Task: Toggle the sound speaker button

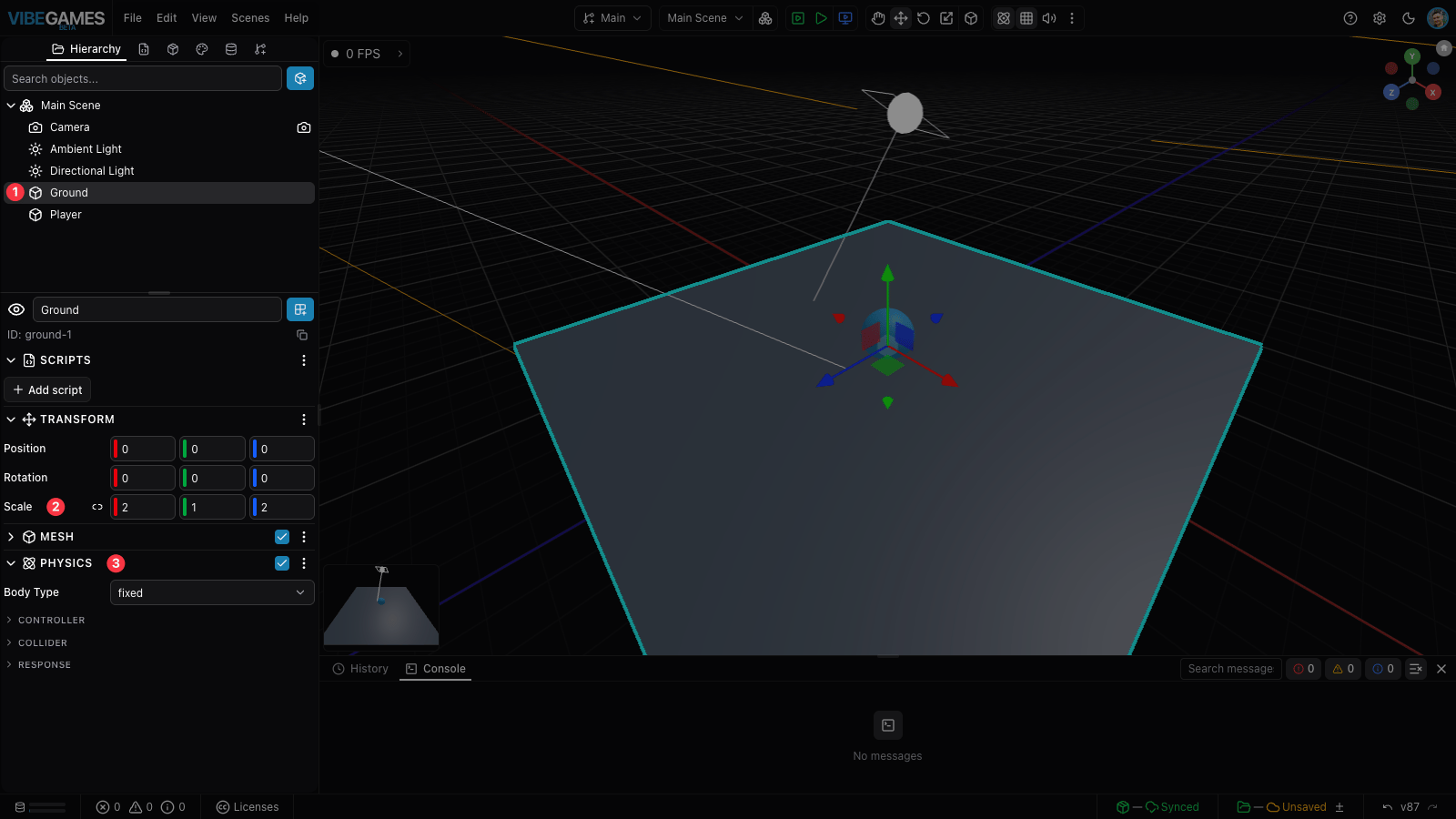Action: point(1049,18)
